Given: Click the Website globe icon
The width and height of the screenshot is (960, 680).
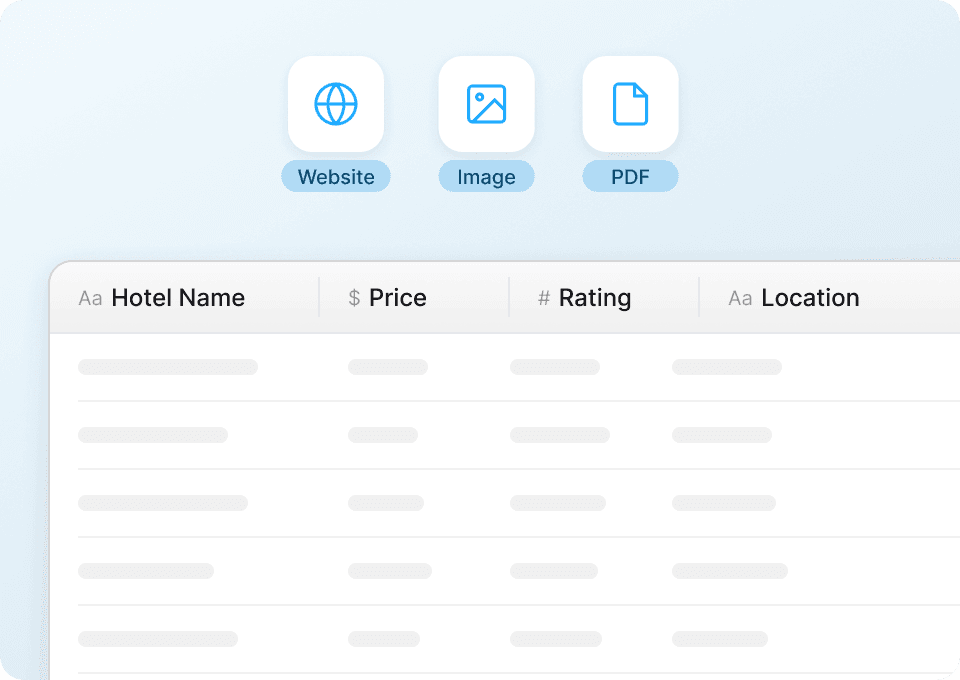Looking at the screenshot, I should 336,104.
